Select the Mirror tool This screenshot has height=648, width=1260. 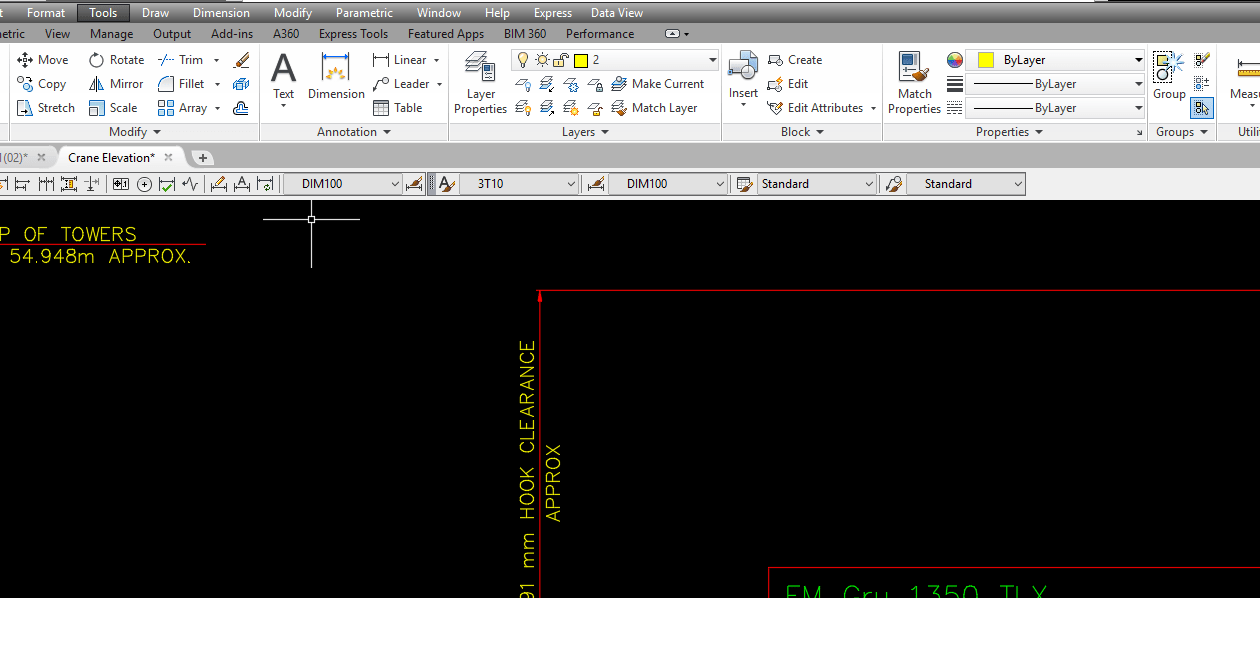[117, 84]
